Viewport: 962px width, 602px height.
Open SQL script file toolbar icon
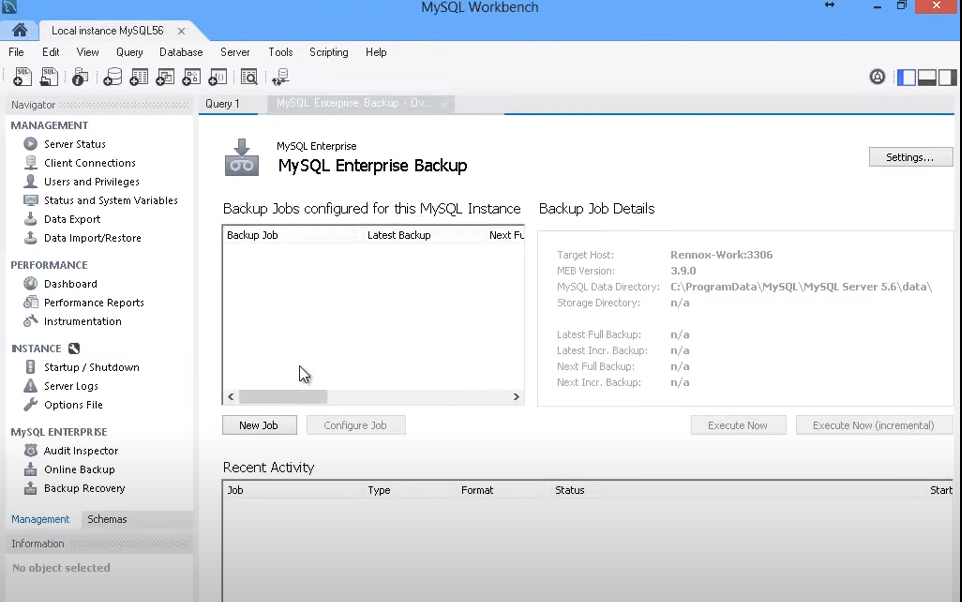(48, 77)
